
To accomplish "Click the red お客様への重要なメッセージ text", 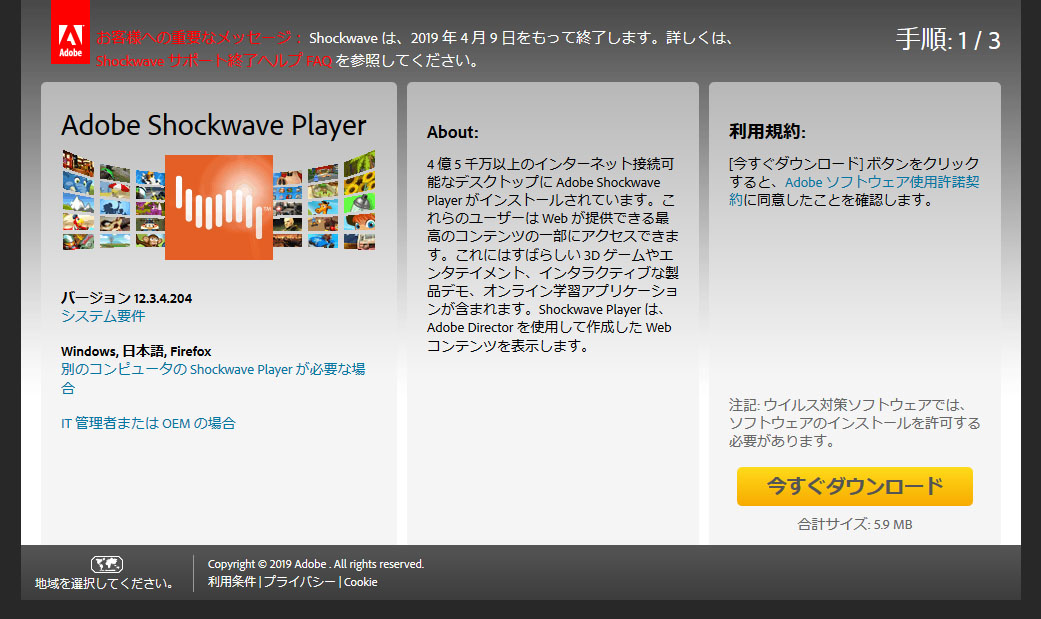I will click(x=198, y=38).
